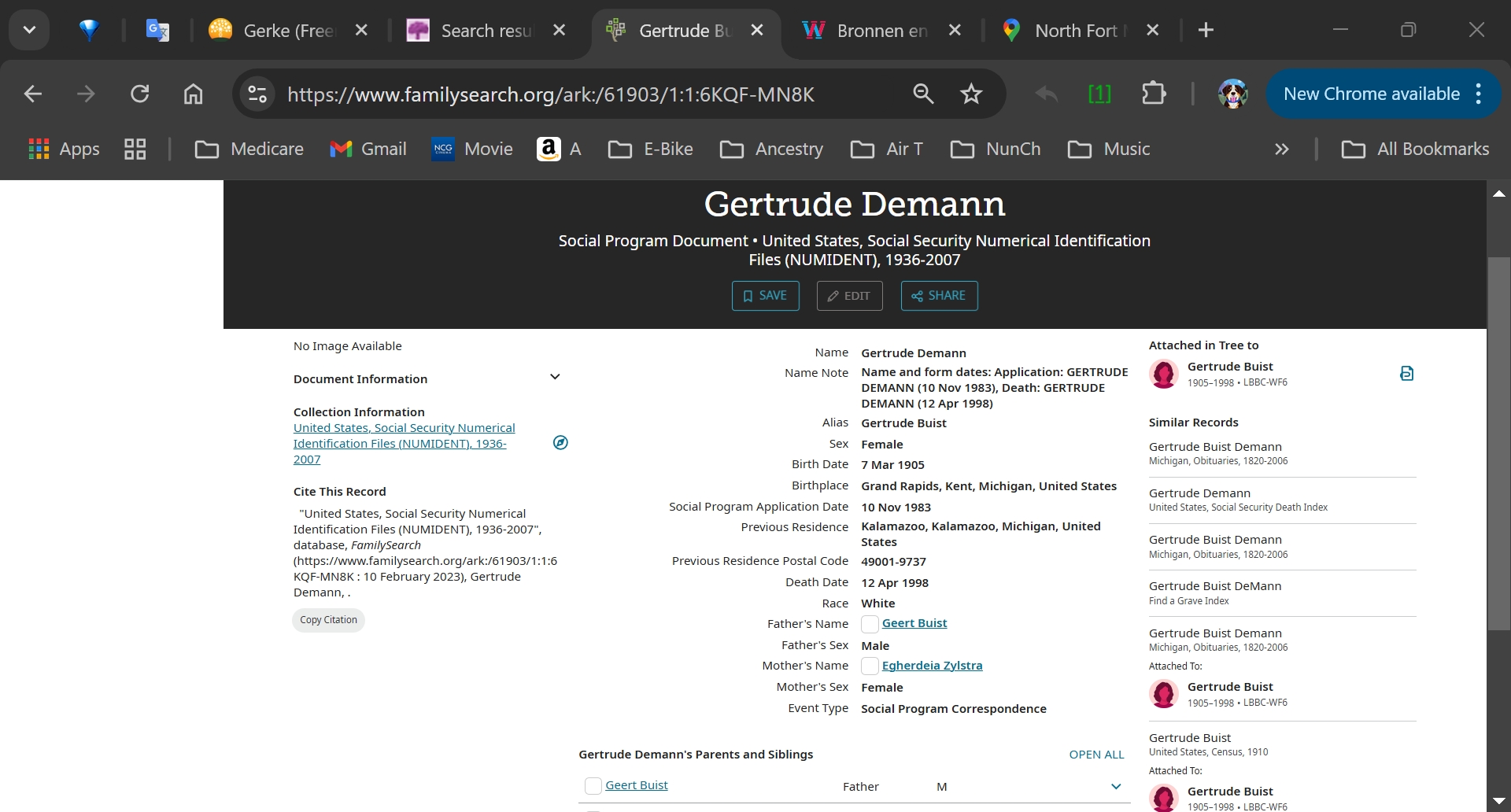Open the Chrome profile avatar
This screenshot has width=1511, height=812.
tap(1232, 94)
